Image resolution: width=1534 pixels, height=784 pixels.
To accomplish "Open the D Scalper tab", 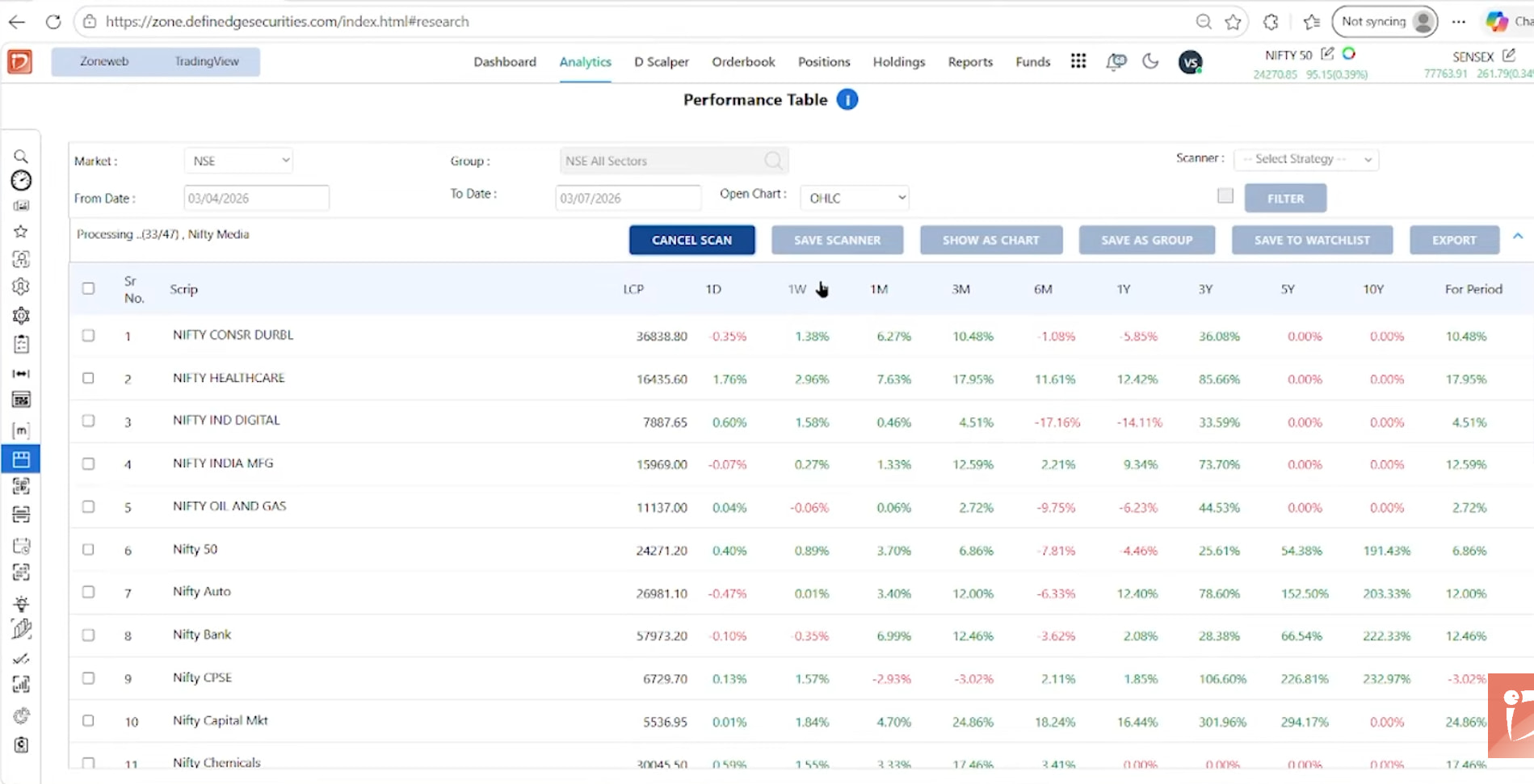I will (x=662, y=61).
